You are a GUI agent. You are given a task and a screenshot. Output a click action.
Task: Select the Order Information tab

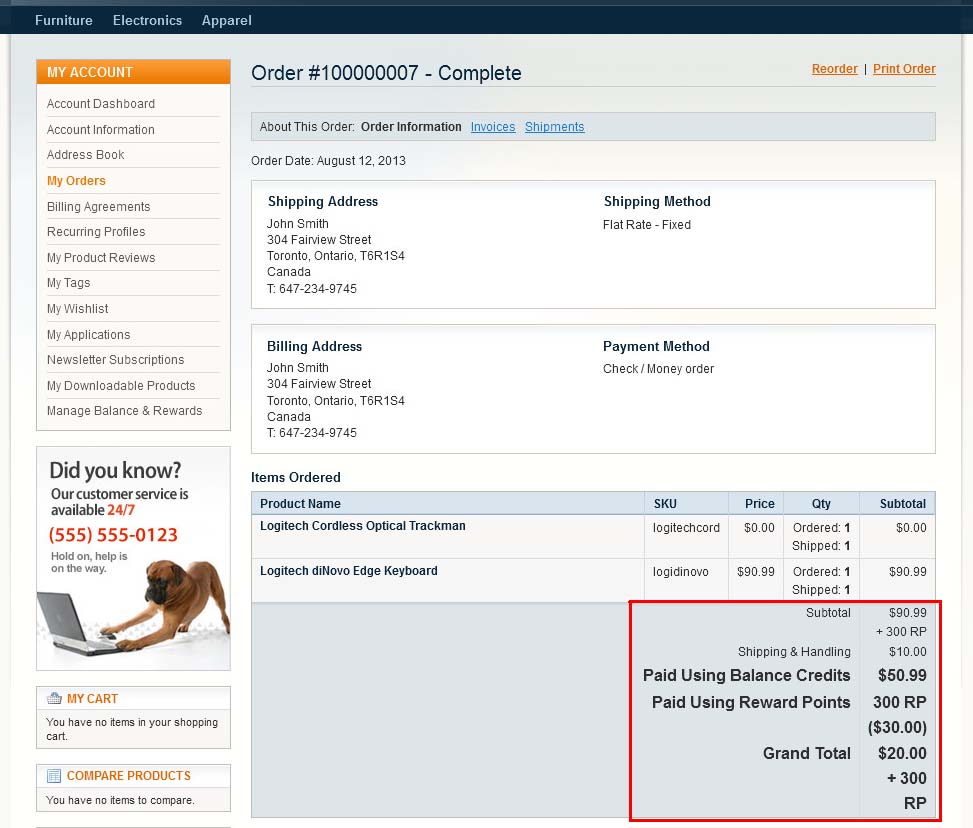(411, 127)
